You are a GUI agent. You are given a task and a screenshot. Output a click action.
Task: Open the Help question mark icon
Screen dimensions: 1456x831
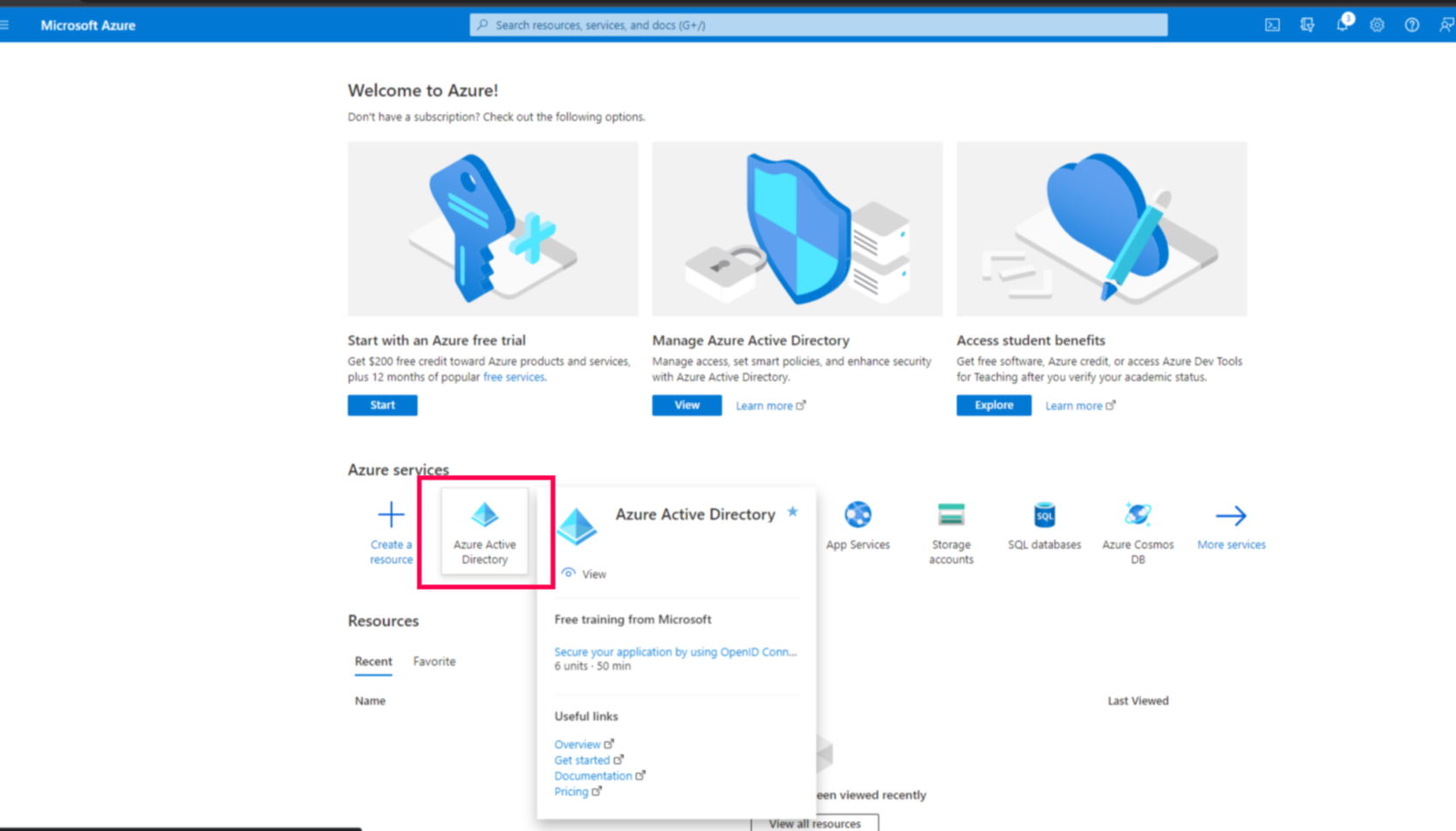(1412, 25)
